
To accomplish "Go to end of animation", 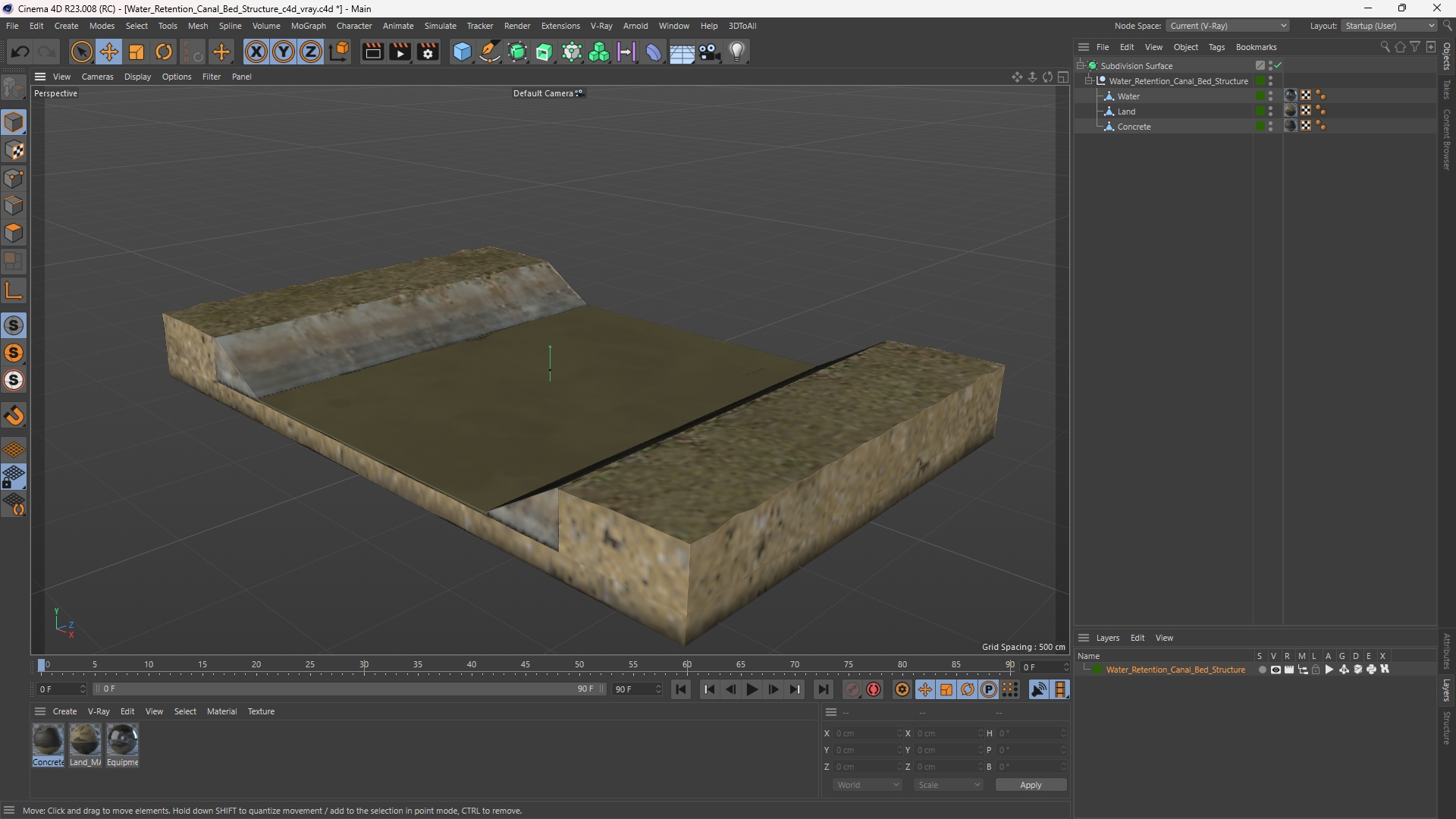I will pos(824,689).
